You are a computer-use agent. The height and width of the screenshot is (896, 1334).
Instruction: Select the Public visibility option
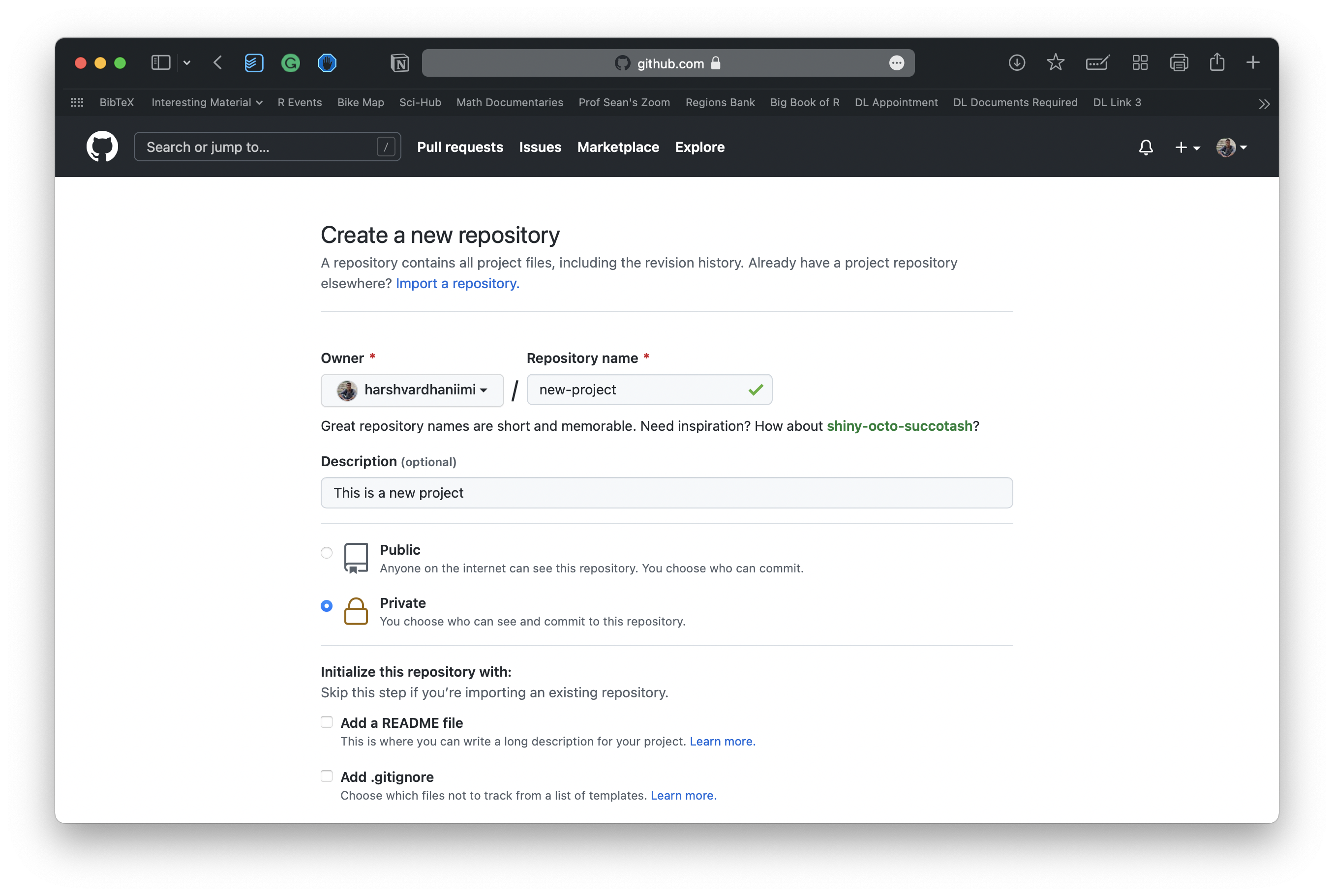(326, 553)
